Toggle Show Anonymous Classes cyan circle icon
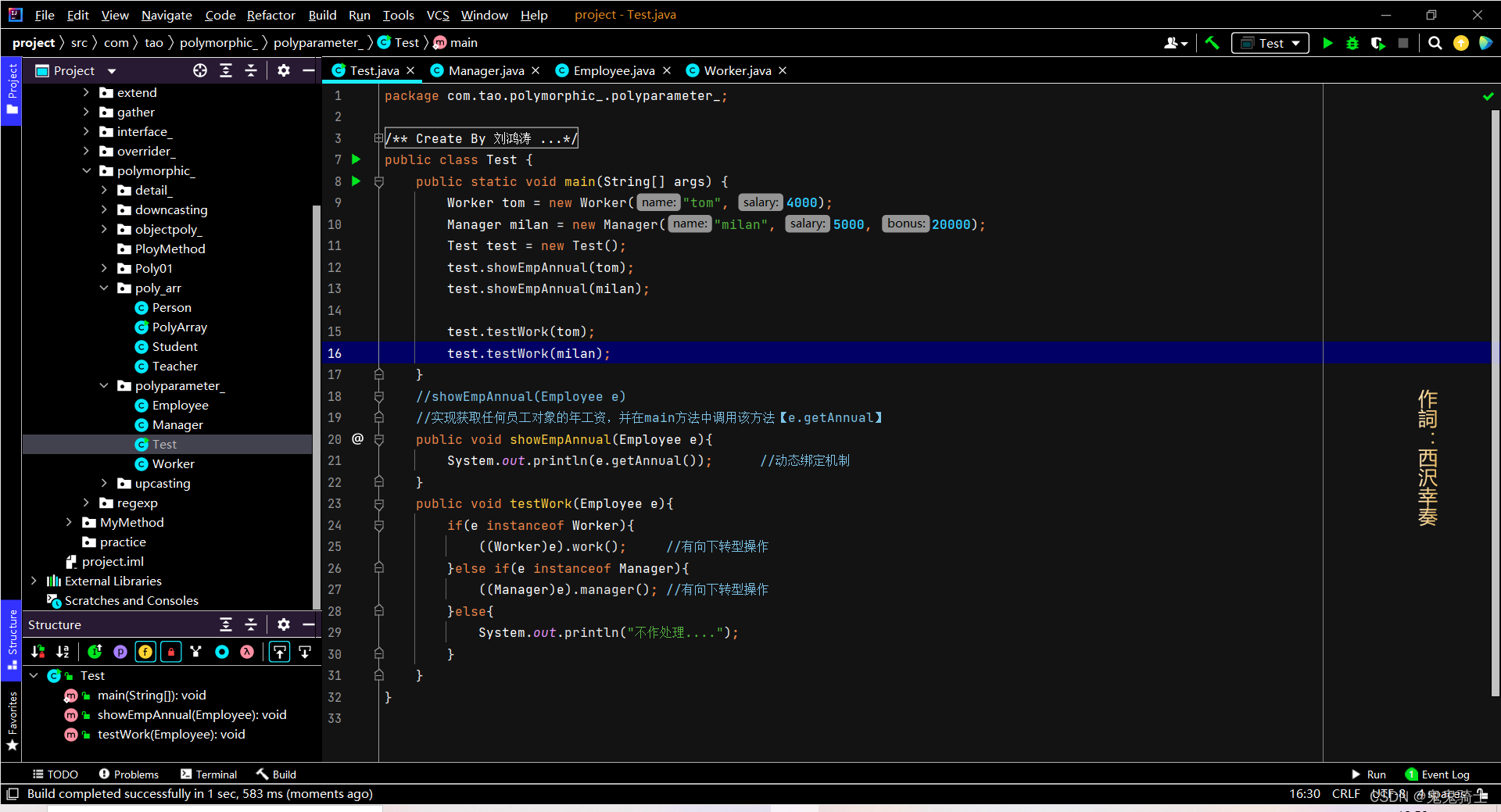The width and height of the screenshot is (1501, 812). pos(222,652)
